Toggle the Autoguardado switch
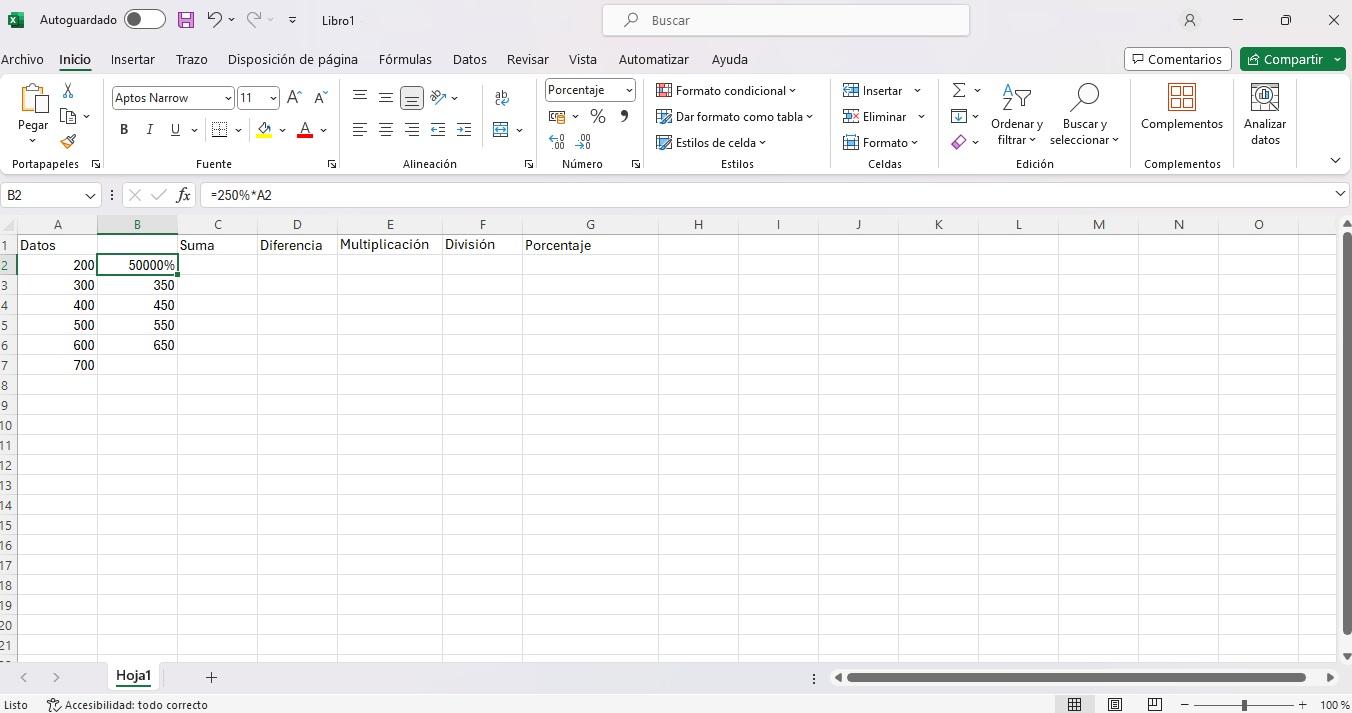This screenshot has height=713, width=1352. coord(144,20)
